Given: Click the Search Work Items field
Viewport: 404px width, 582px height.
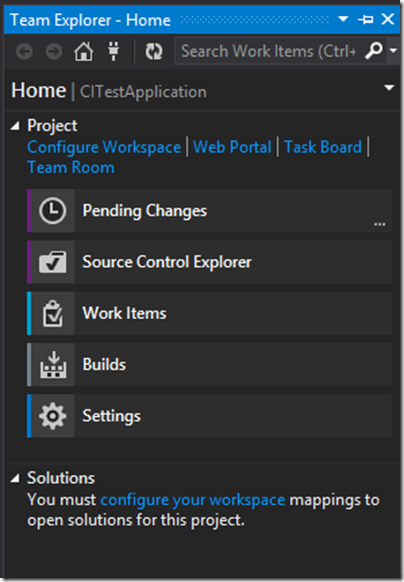Looking at the screenshot, I should click(269, 51).
